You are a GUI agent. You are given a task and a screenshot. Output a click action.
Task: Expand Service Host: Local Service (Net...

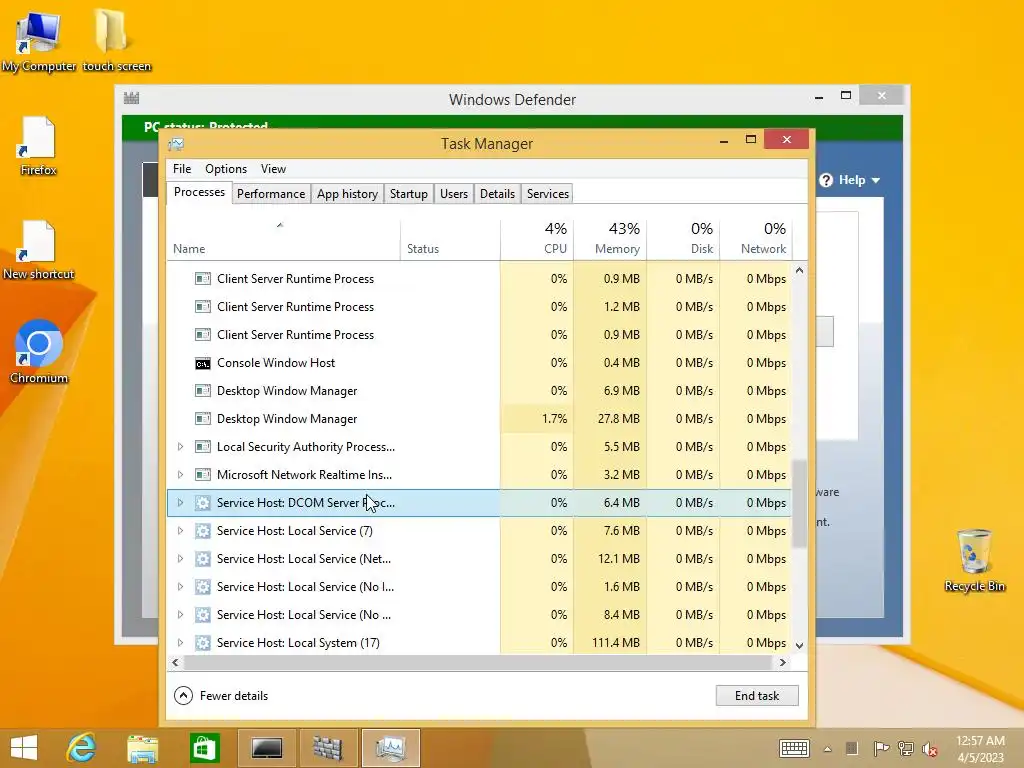tap(180, 559)
